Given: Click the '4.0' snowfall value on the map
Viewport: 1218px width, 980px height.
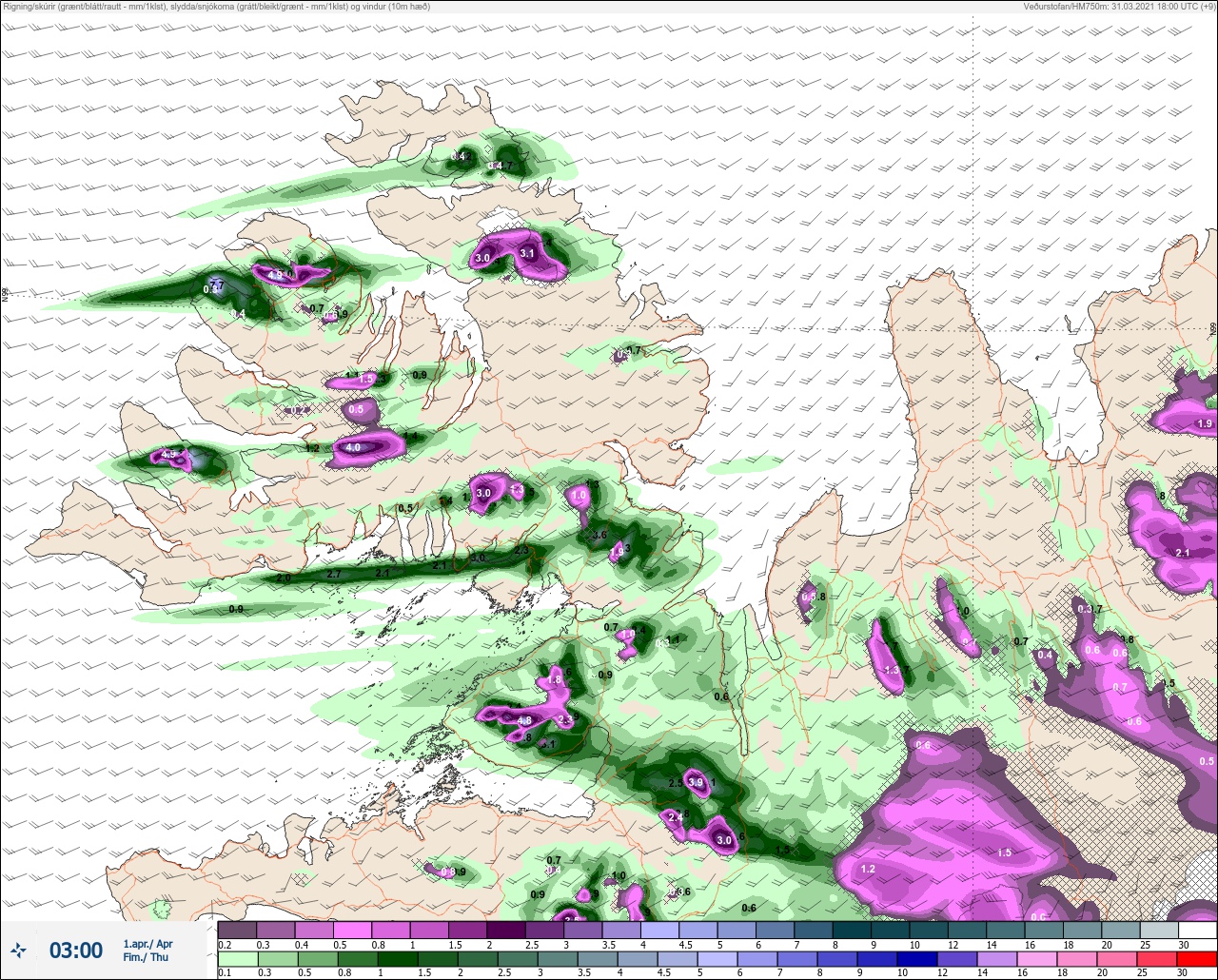Looking at the screenshot, I should 353,447.
